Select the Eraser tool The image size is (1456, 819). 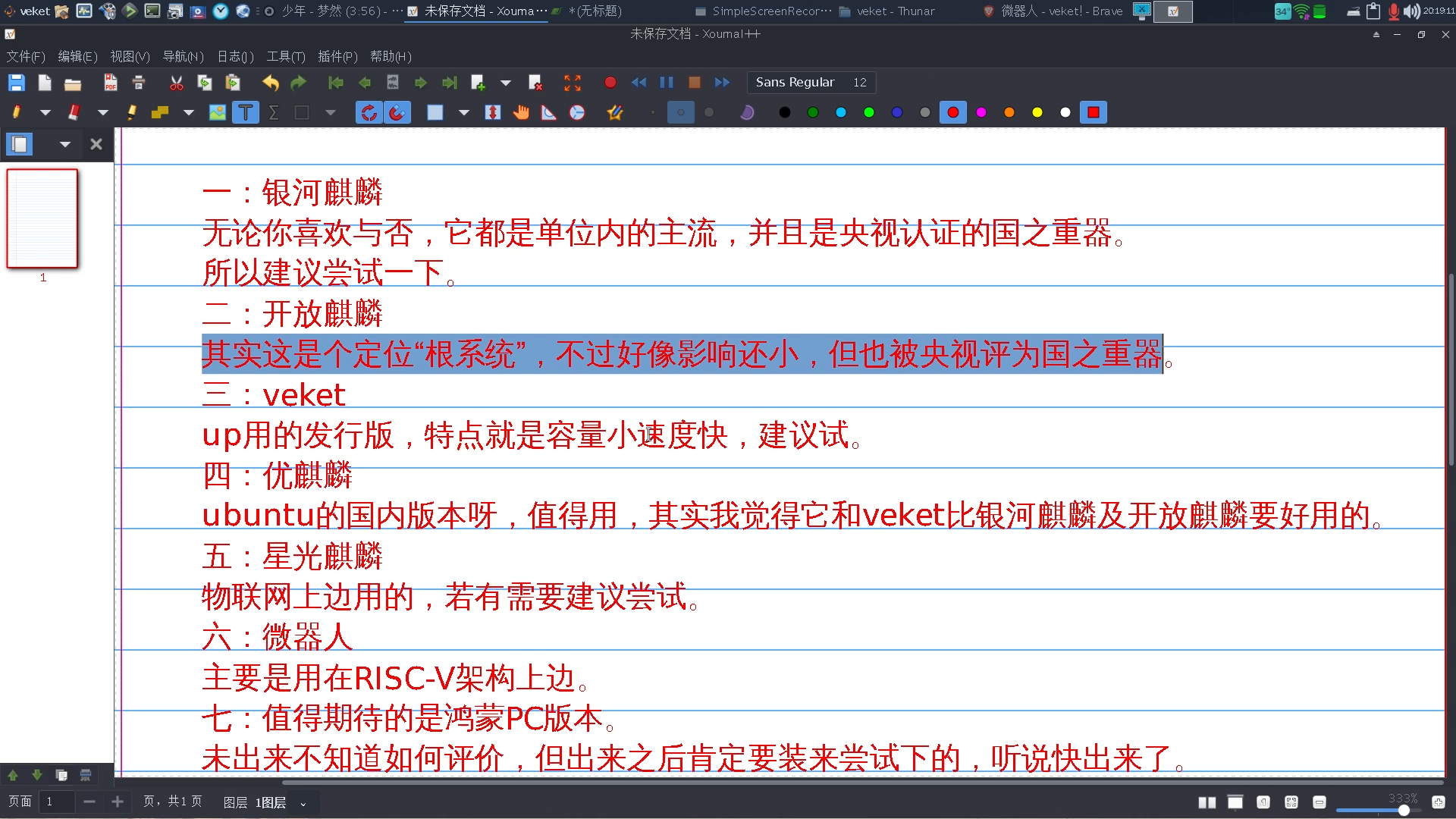(74, 113)
